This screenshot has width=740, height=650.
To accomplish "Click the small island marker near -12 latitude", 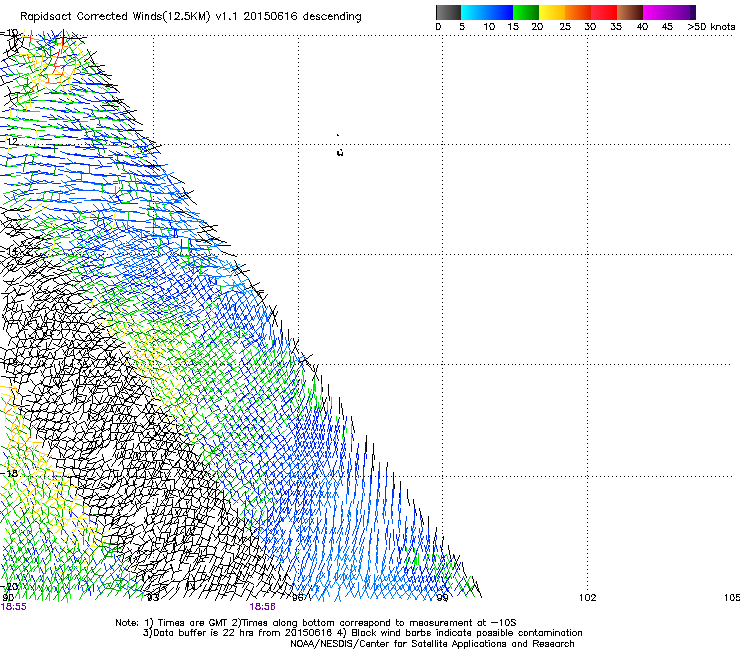I will click(x=340, y=152).
